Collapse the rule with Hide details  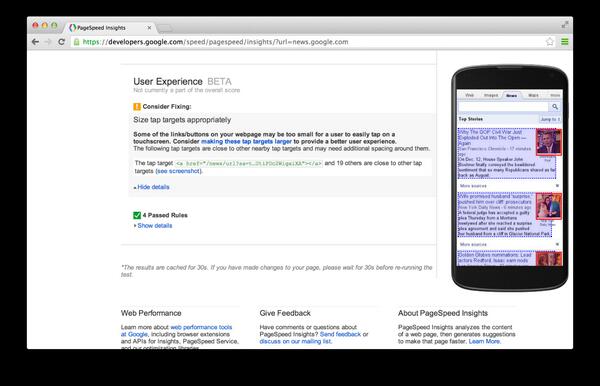[x=152, y=187]
